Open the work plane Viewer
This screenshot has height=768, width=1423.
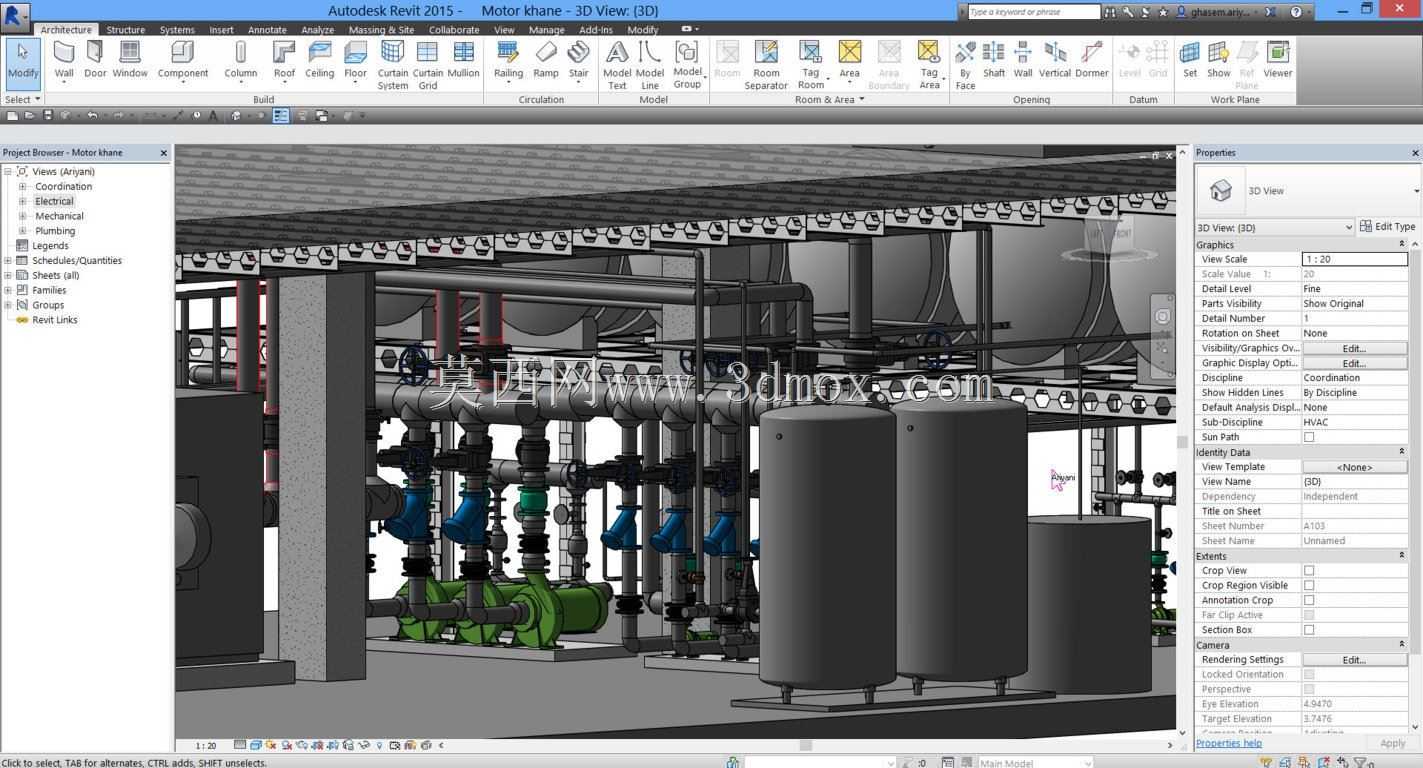point(1278,60)
